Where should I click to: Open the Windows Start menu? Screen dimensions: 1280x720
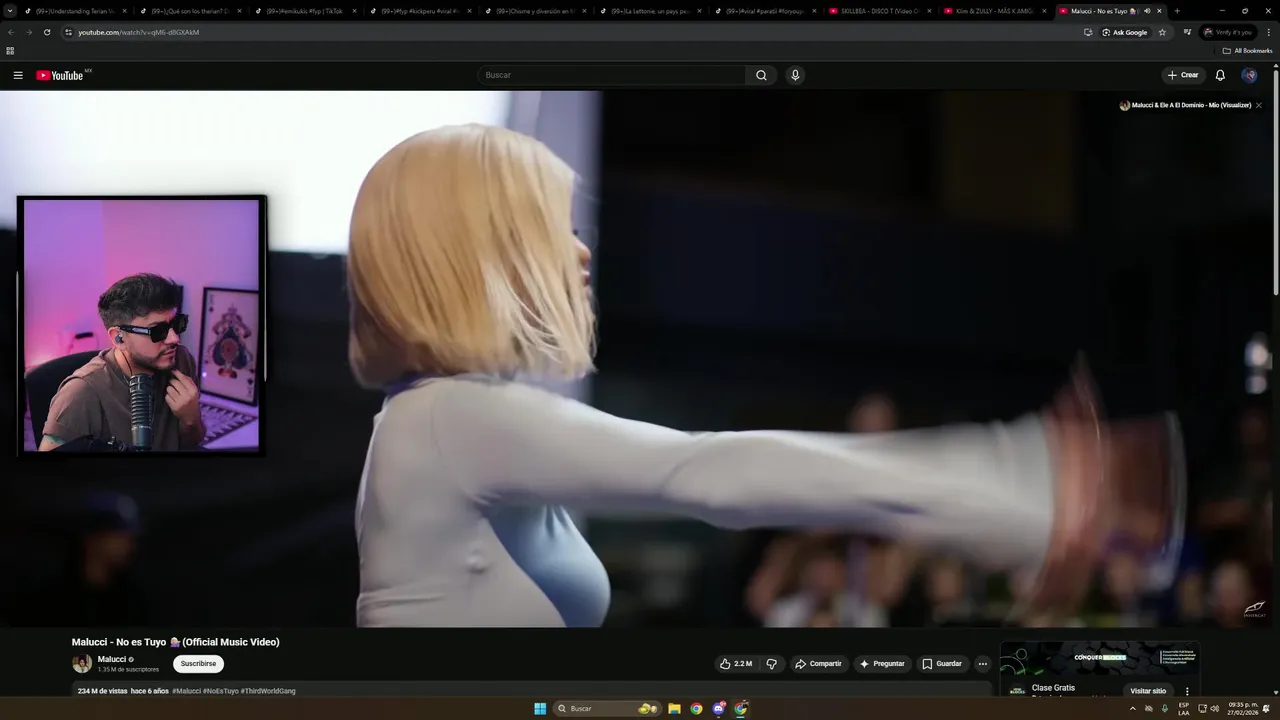540,709
